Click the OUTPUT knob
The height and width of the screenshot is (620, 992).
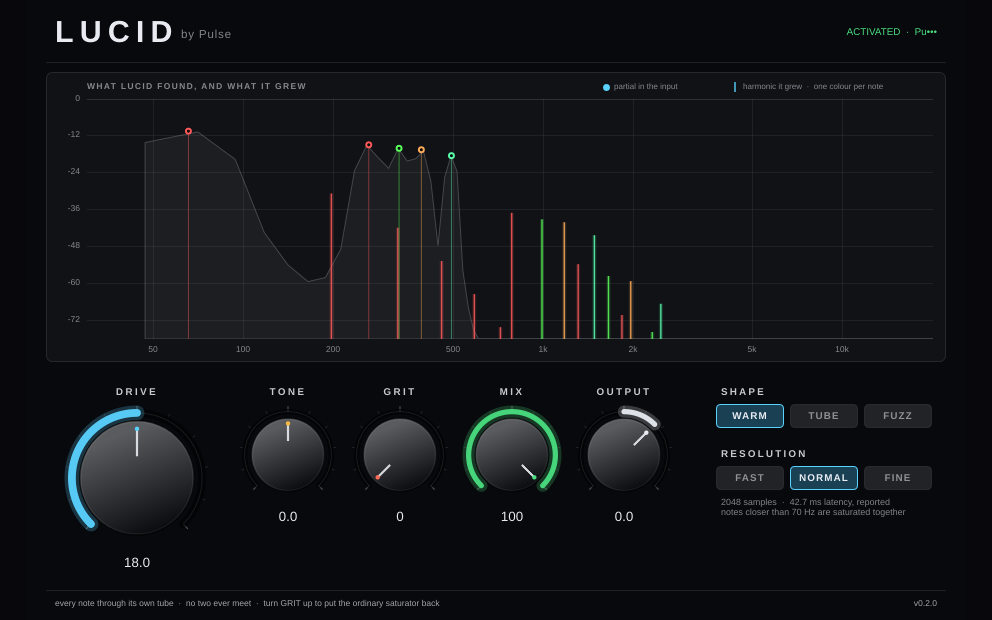[x=624, y=454]
